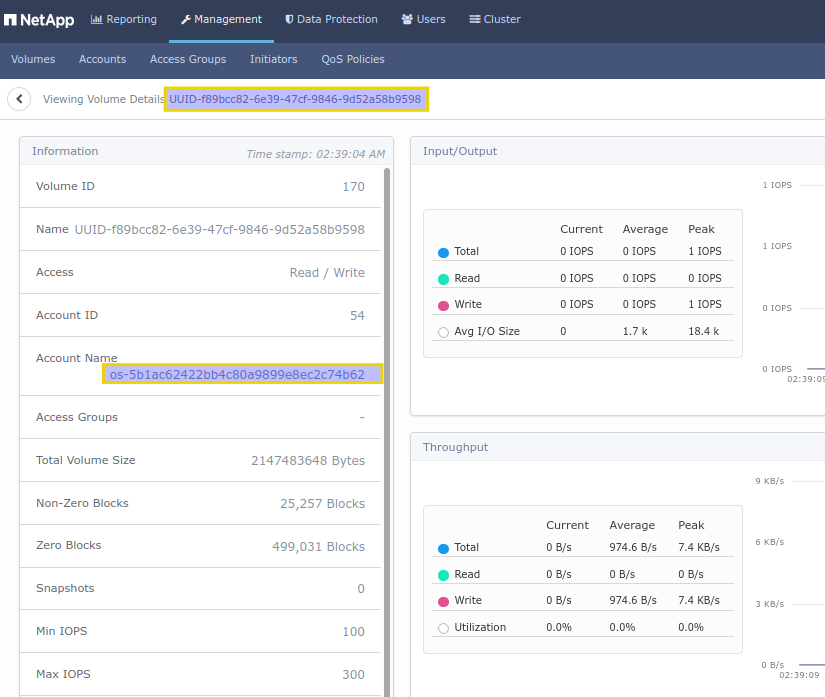Click Input/Output Total peak value 1 IOPS
This screenshot has width=825, height=697.
705,251
